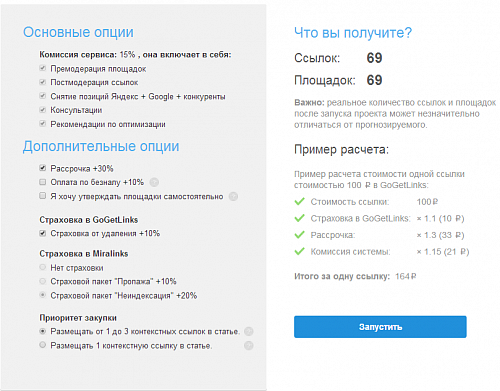This screenshot has width=500, height=391.
Task: Select Нет страховки radio option
Action: point(42,267)
